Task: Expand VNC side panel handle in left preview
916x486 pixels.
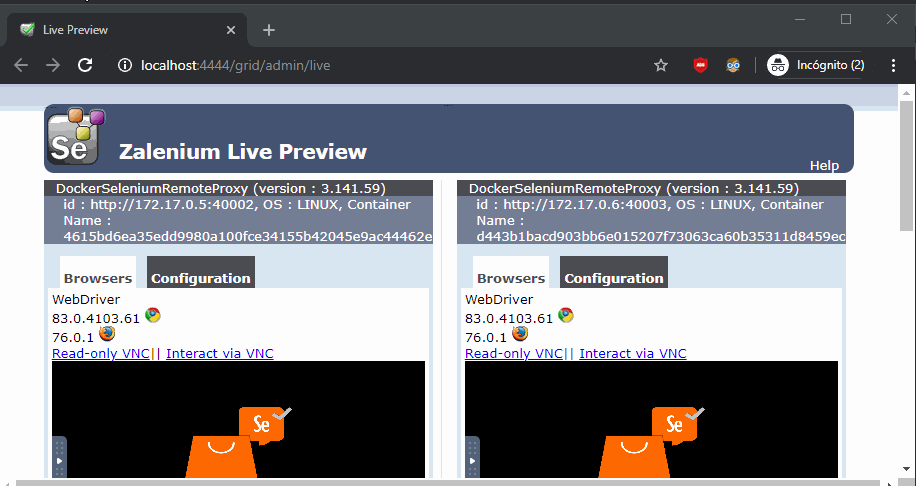Action: tap(59, 458)
